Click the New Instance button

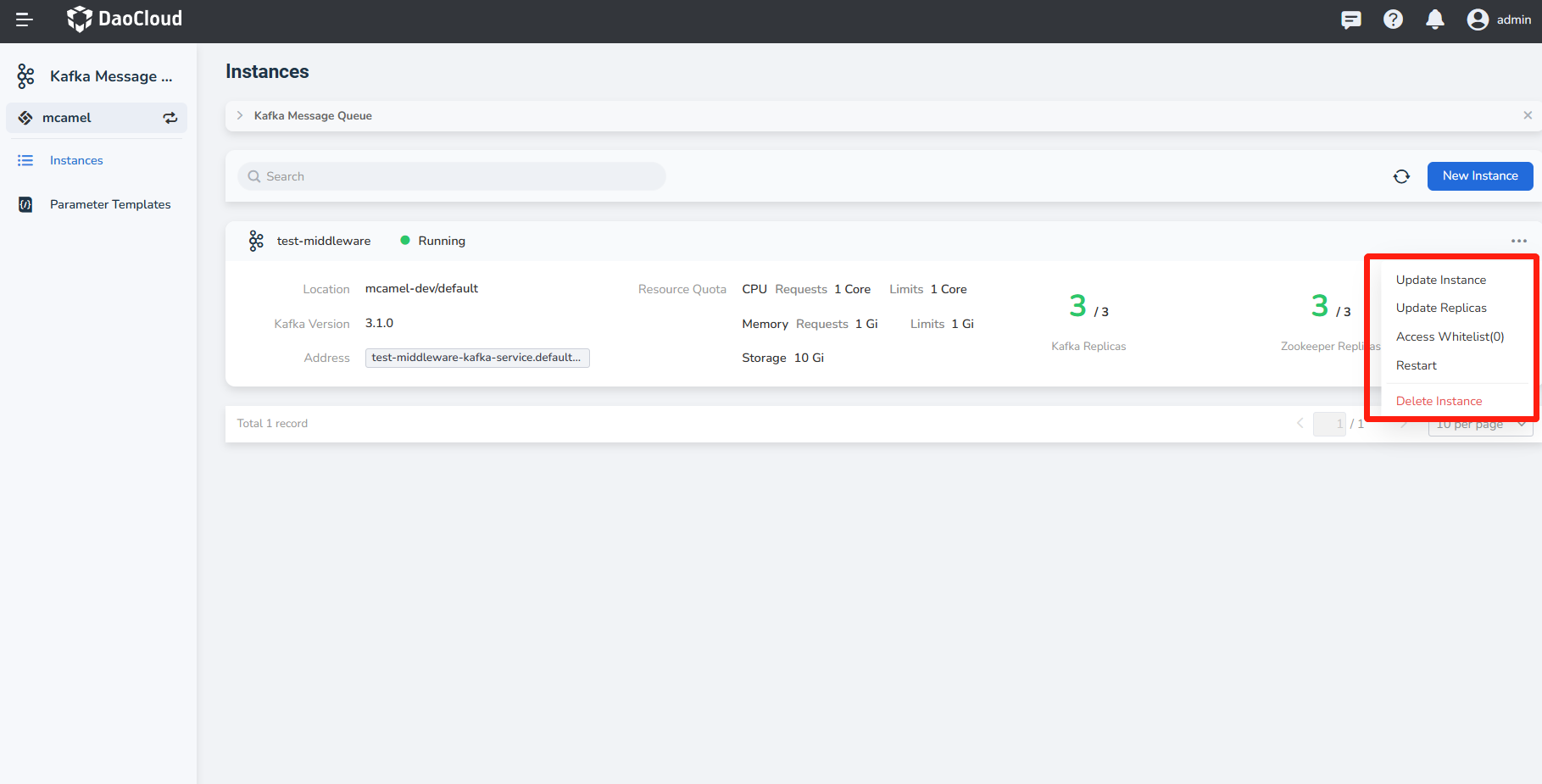tap(1479, 175)
